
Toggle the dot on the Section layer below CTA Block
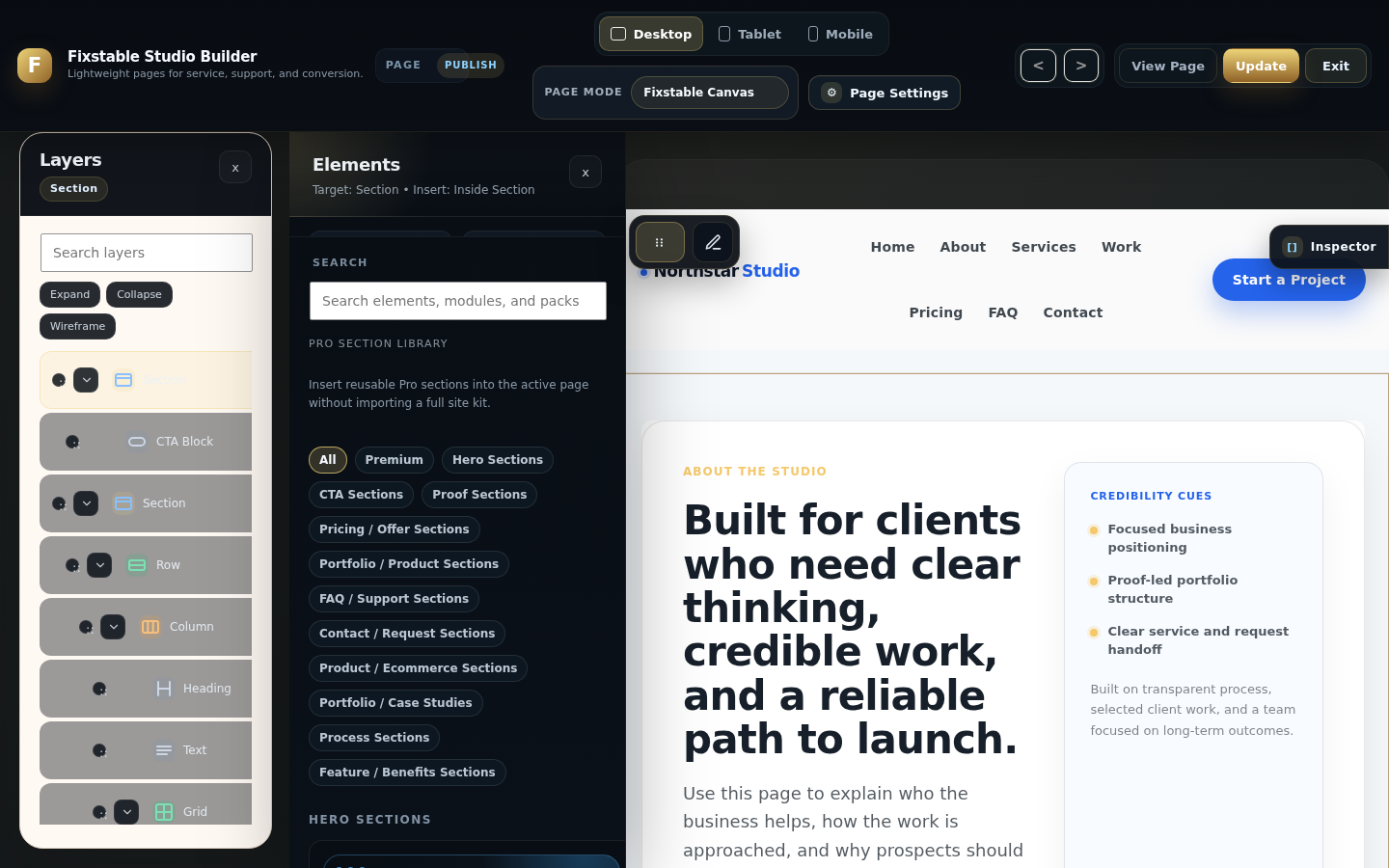tap(59, 503)
